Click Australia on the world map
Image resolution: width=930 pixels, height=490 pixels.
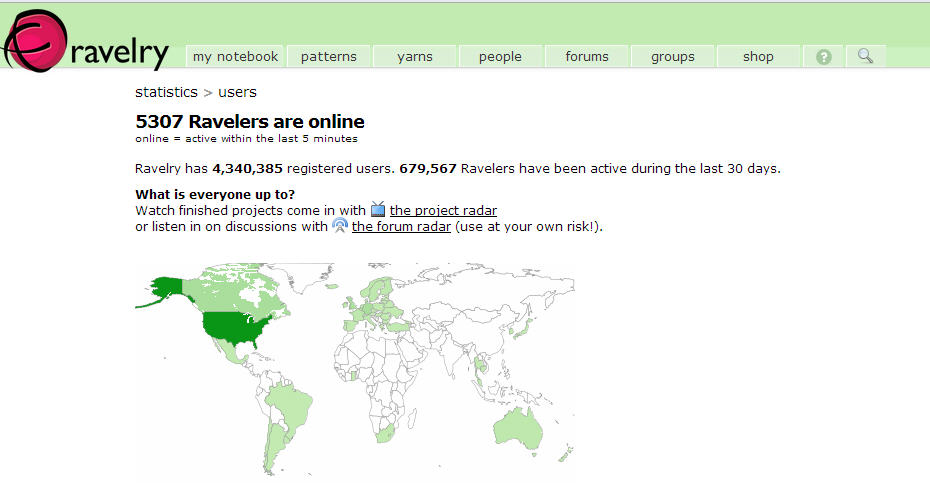(519, 427)
